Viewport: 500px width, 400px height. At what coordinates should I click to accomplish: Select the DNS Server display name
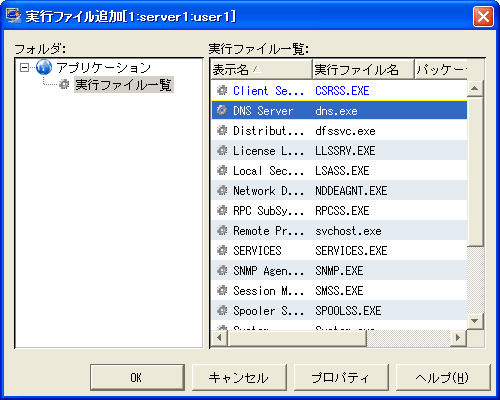pyautogui.click(x=263, y=111)
